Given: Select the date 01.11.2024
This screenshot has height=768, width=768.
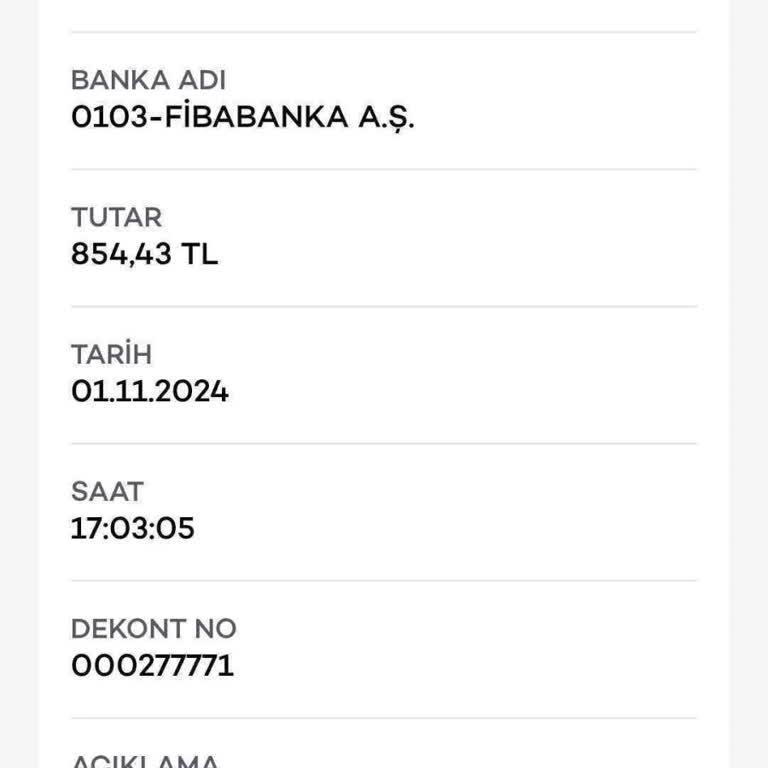Looking at the screenshot, I should [150, 391].
